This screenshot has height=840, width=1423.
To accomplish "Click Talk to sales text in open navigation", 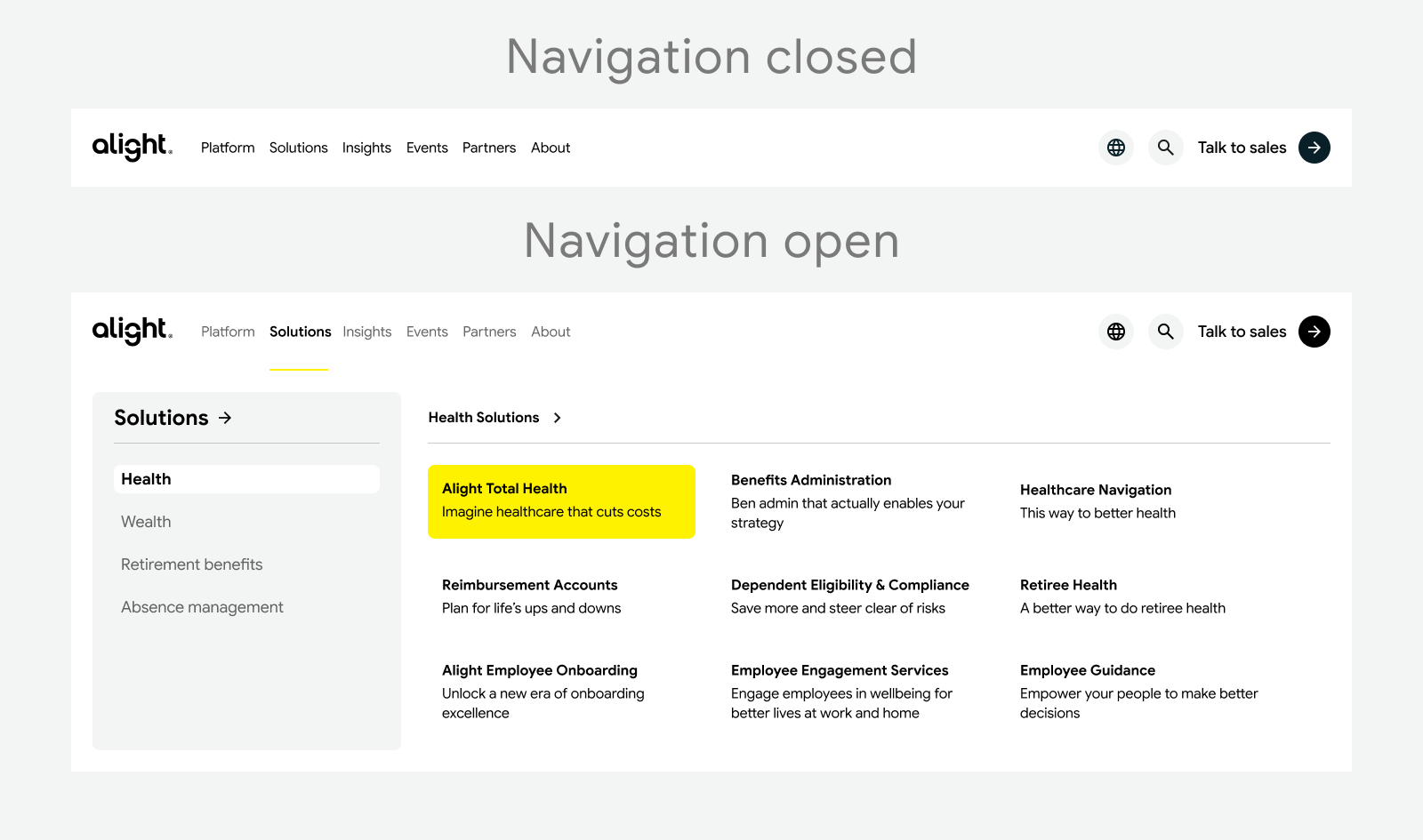I will (x=1242, y=332).
